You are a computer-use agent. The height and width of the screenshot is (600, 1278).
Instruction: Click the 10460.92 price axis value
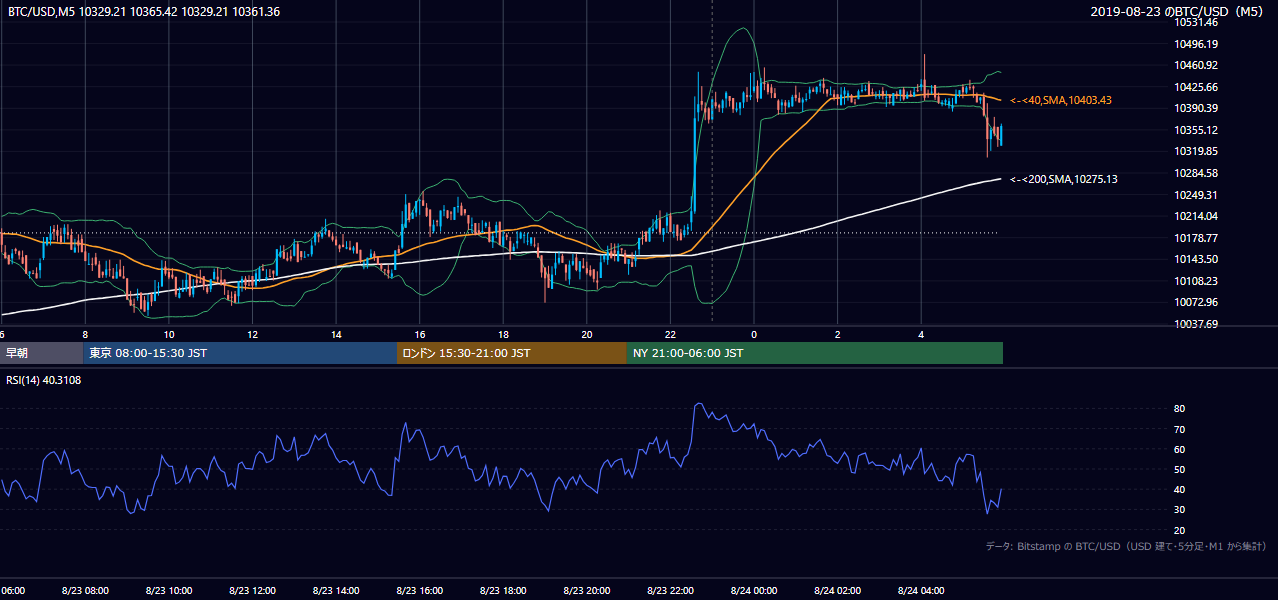(x=1196, y=65)
